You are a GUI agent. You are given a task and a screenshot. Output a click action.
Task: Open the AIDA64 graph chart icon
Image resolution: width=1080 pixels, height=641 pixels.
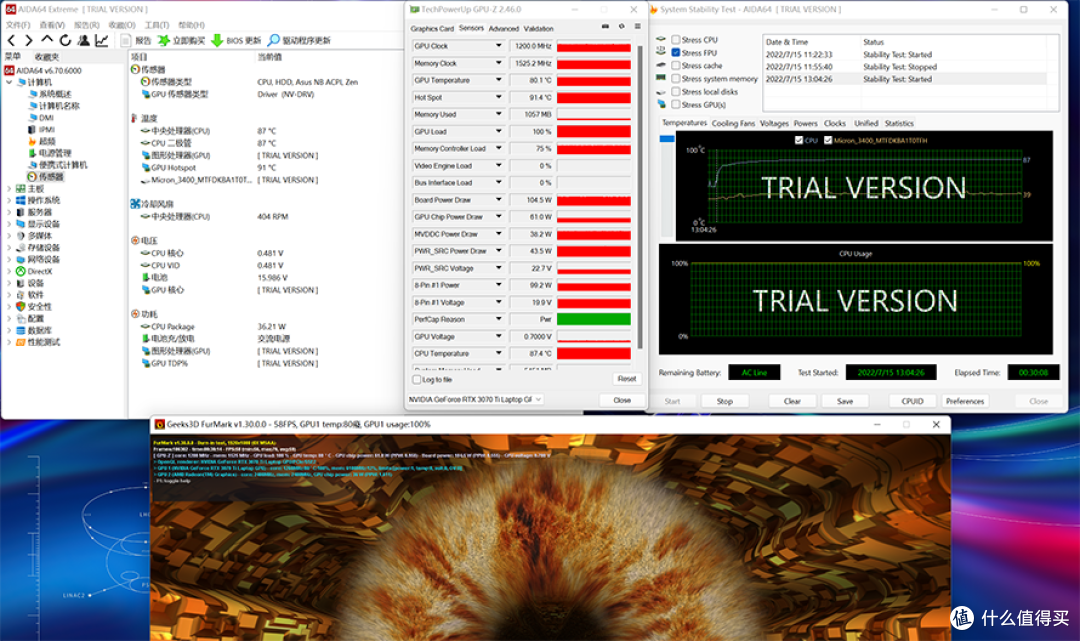[x=102, y=41]
